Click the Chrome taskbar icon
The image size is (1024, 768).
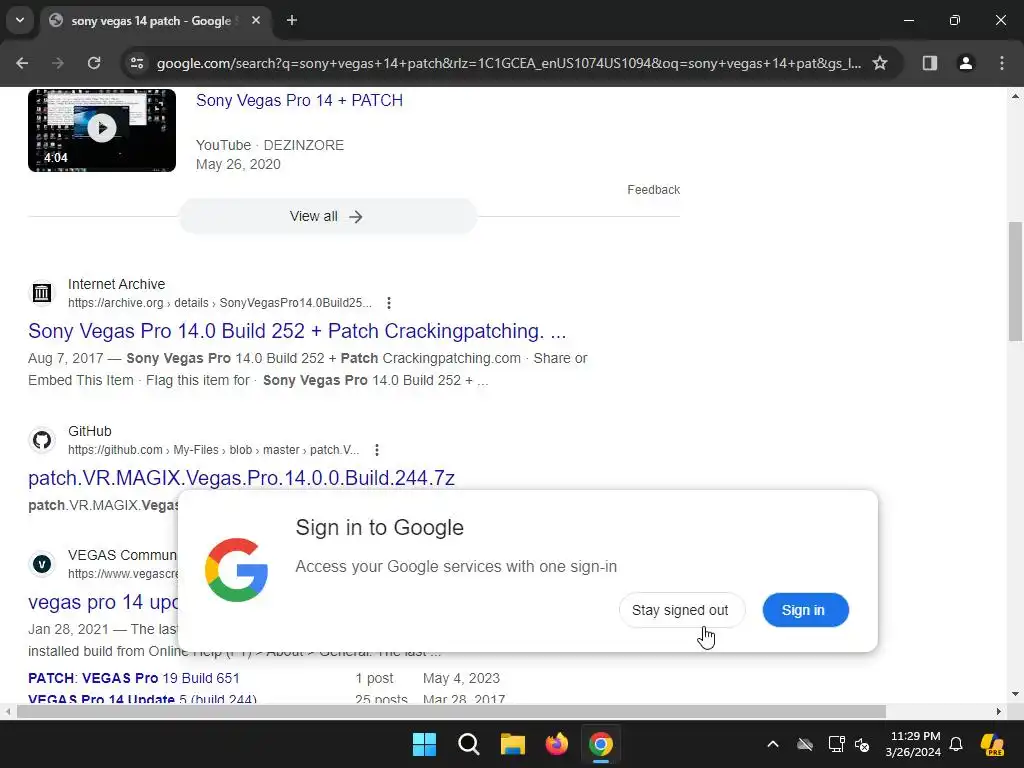[x=601, y=744]
